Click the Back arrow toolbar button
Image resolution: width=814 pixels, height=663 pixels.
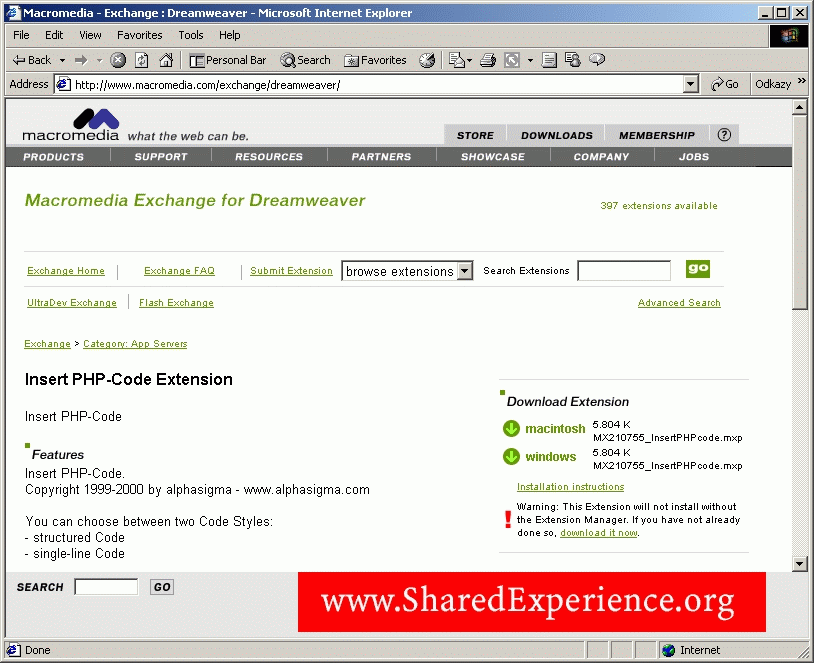[32, 60]
